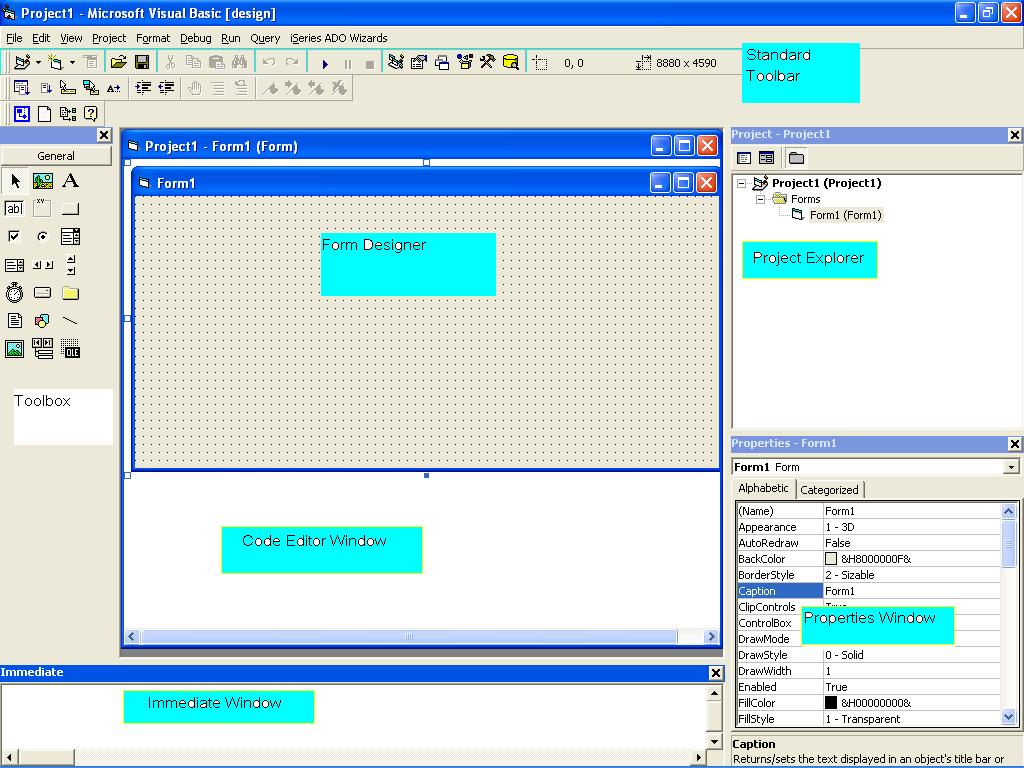Open the View menu

(71, 38)
